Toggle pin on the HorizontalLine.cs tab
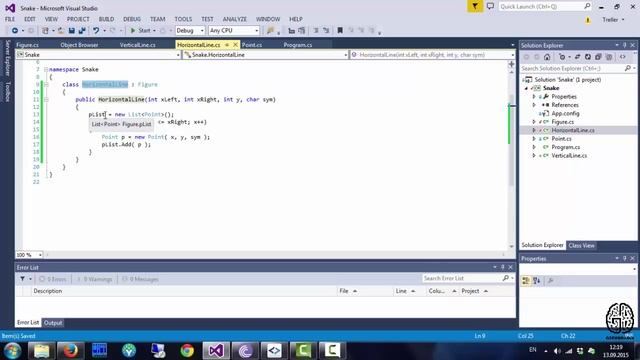The height and width of the screenshot is (360, 640). pyautogui.click(x=227, y=45)
